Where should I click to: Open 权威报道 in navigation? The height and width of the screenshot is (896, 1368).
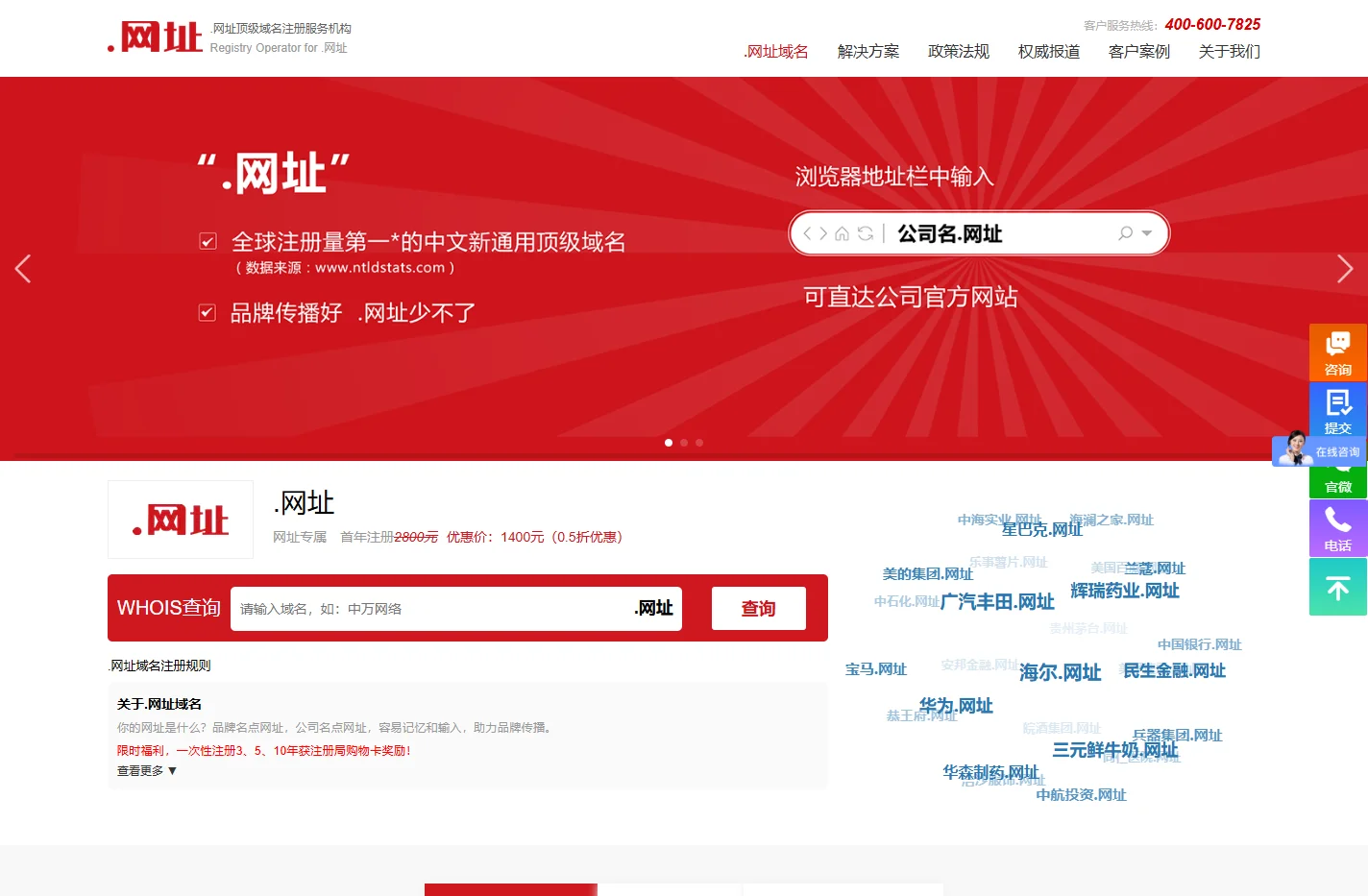coord(1049,52)
